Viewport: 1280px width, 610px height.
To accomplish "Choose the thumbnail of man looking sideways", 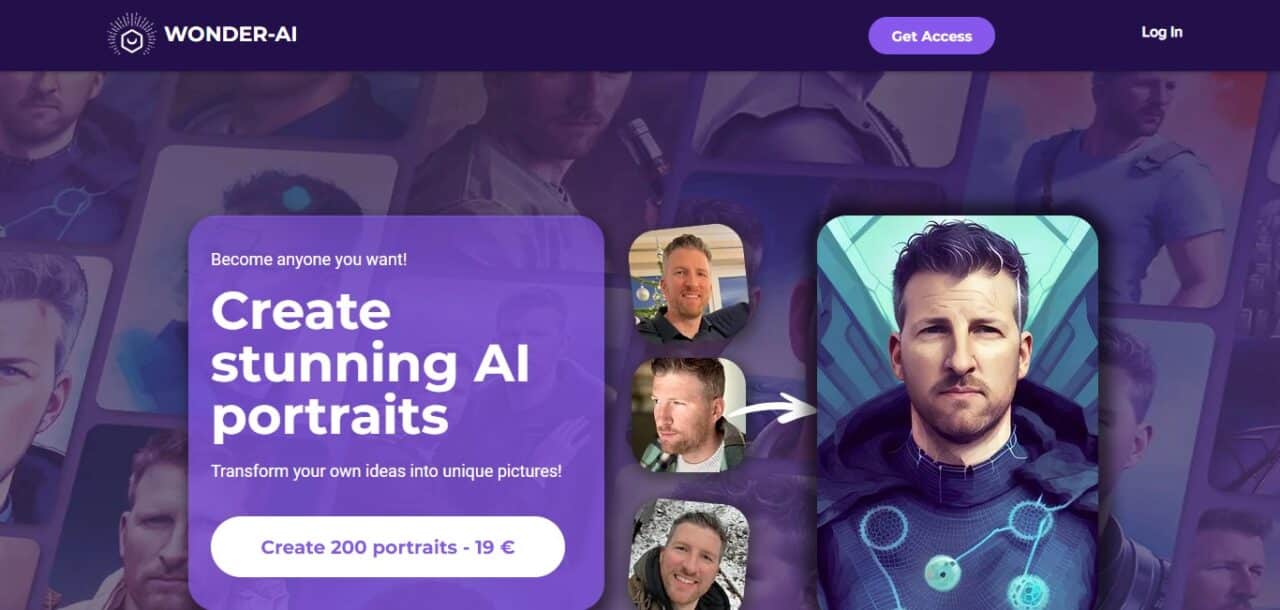I will [688, 415].
